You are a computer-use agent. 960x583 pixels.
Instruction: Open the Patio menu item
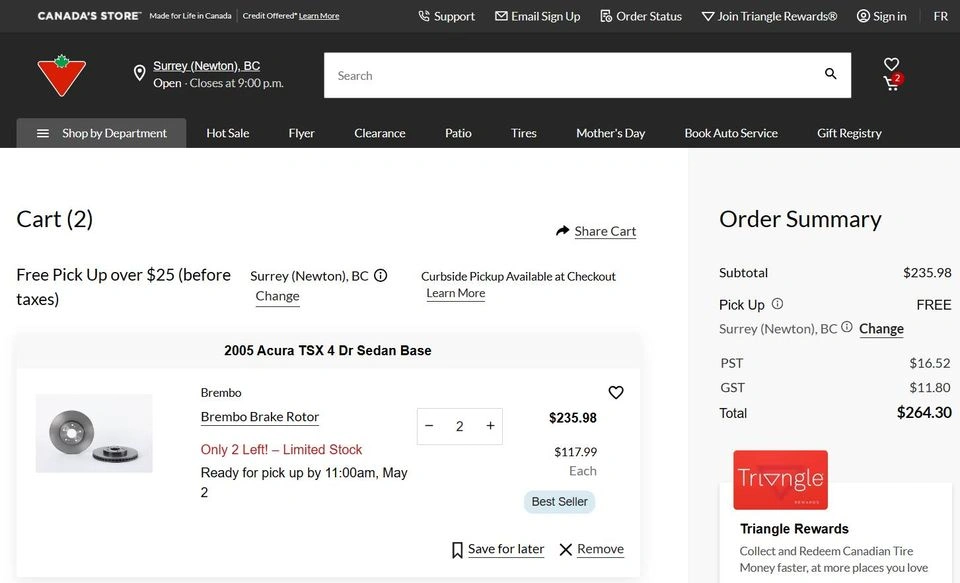pos(458,133)
